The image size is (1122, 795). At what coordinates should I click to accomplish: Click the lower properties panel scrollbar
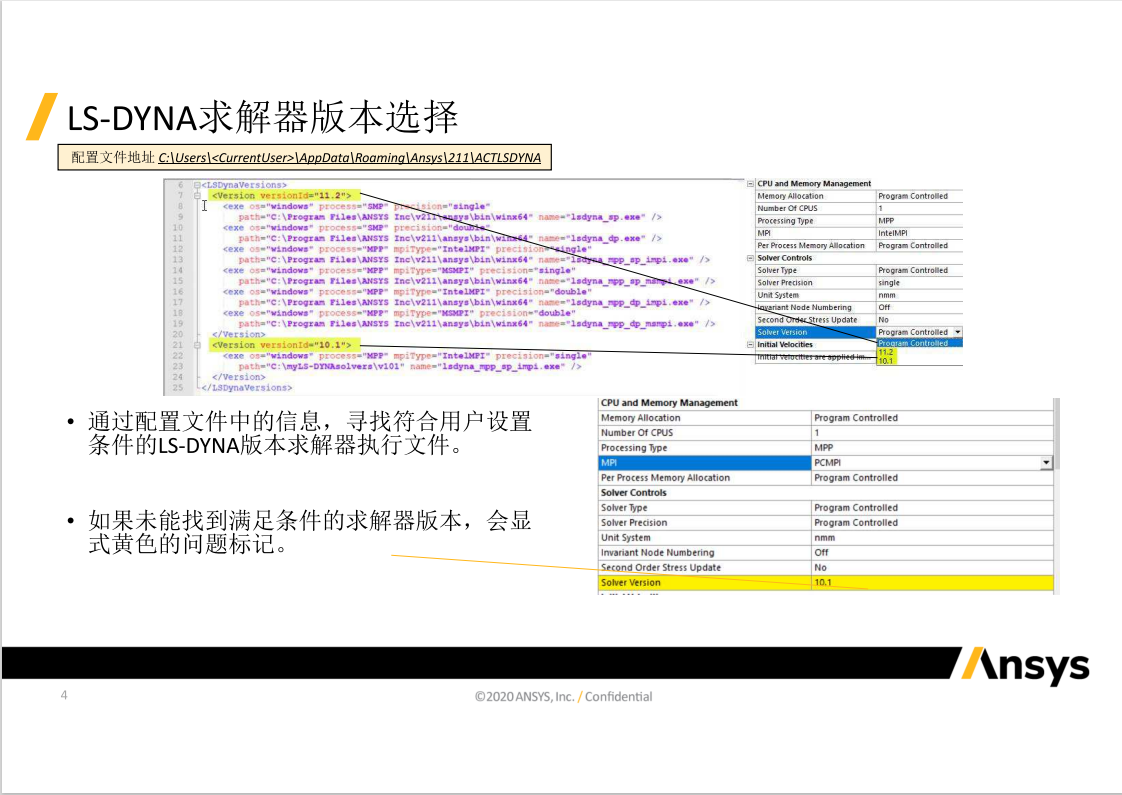pyautogui.click(x=1057, y=440)
